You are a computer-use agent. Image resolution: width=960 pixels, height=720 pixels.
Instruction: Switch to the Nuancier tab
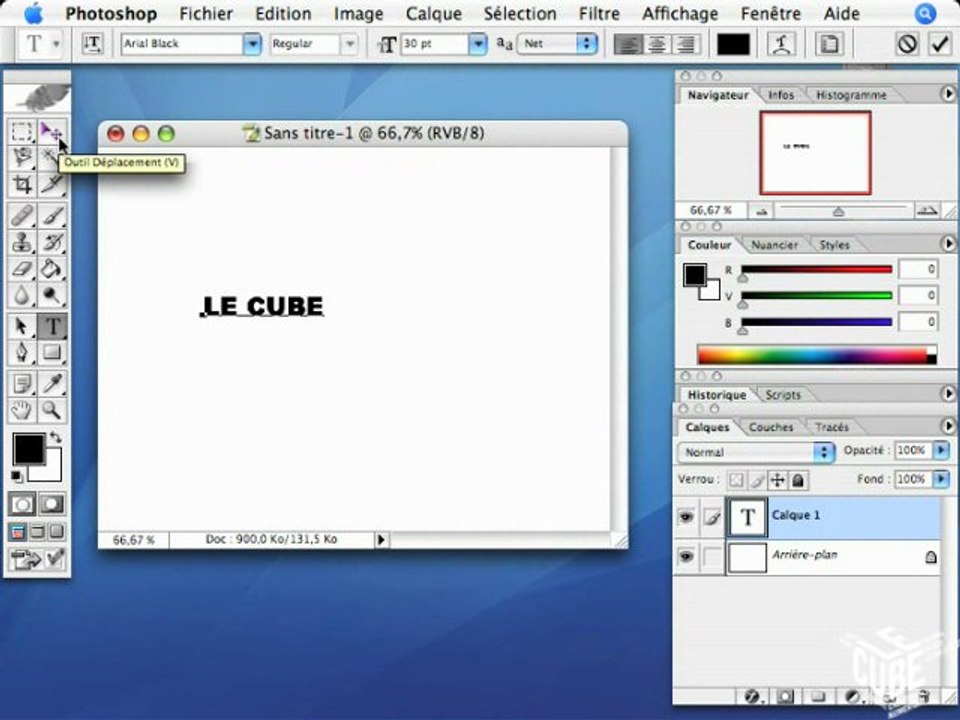point(774,245)
